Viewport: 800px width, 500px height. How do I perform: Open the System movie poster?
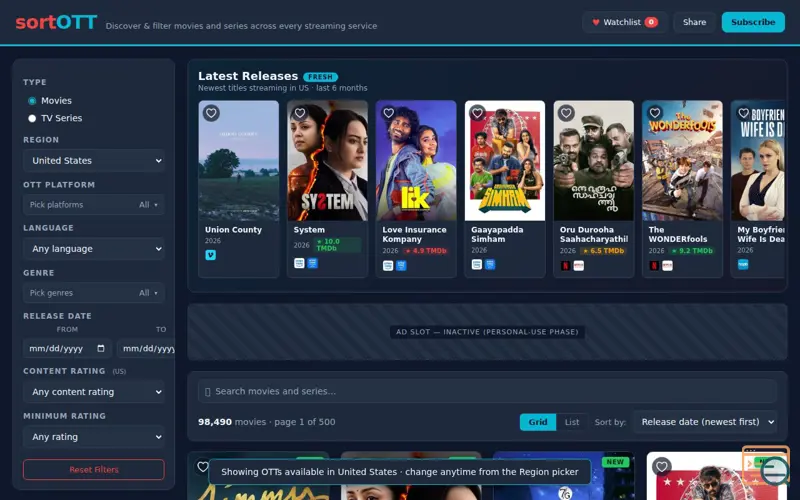(328, 161)
